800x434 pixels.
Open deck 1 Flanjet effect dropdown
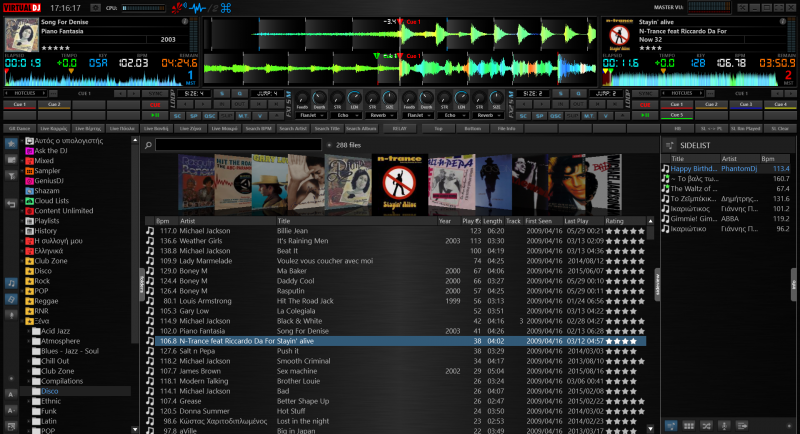point(311,116)
